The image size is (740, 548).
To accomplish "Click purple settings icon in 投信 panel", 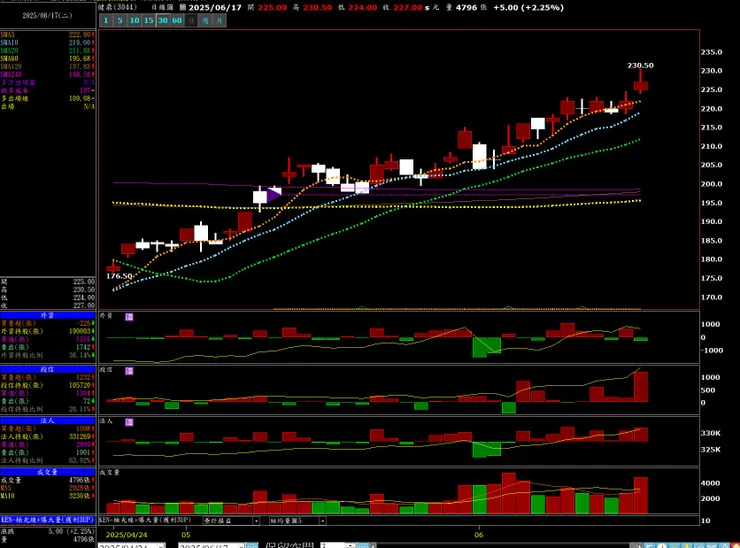I will pyautogui.click(x=129, y=371).
